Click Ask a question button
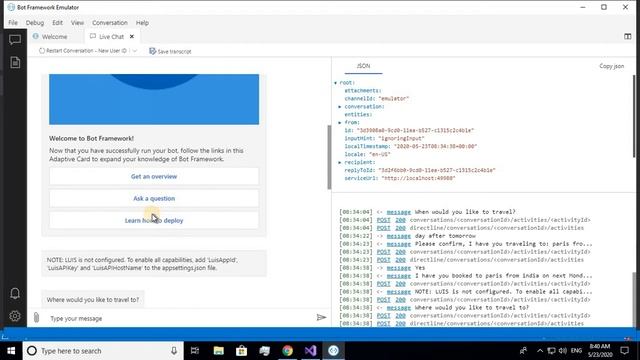640x360 pixels. click(154, 198)
